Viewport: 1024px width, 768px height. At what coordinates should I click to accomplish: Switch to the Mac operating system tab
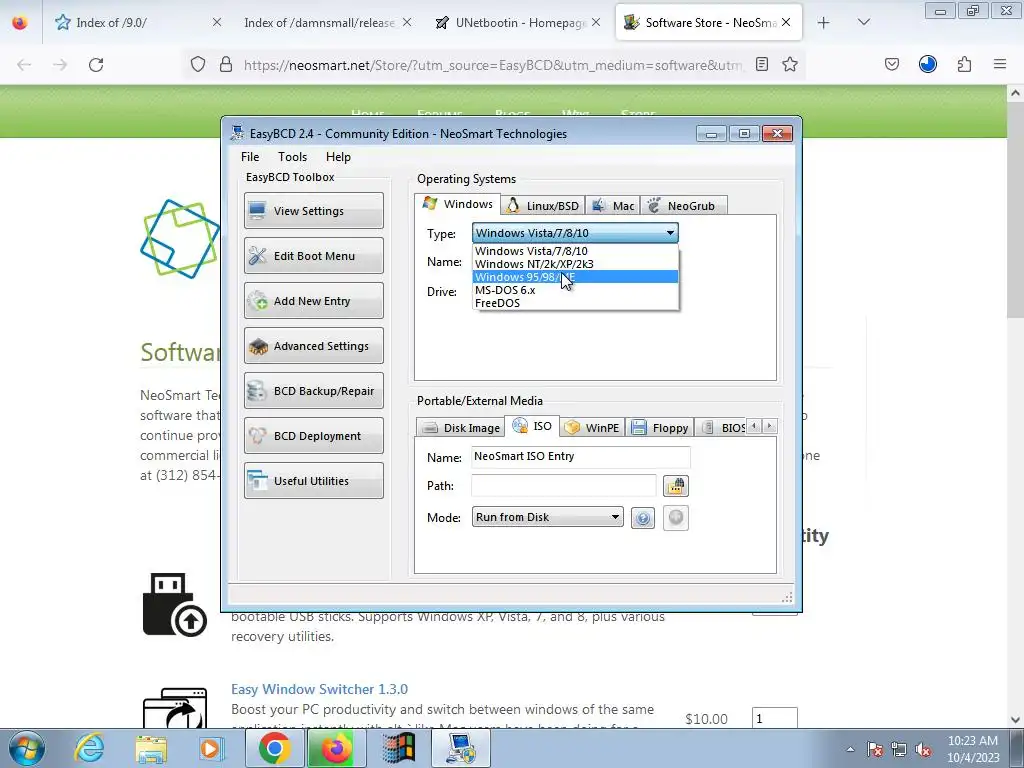(613, 206)
